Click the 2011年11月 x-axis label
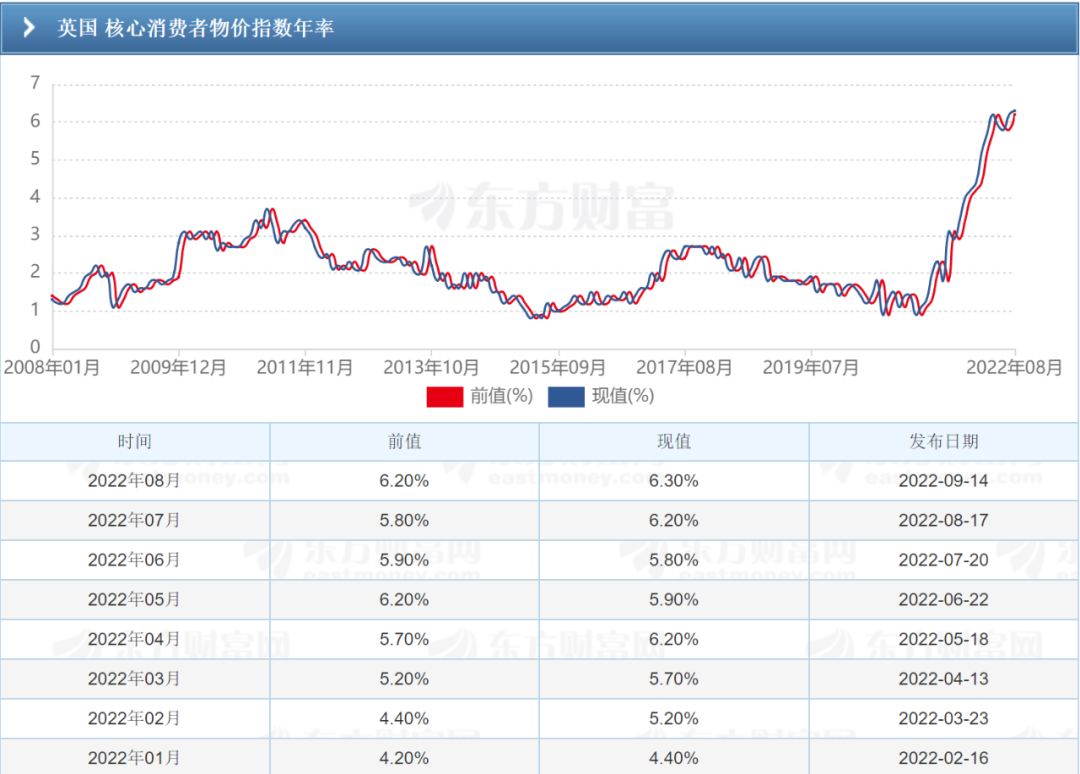Viewport: 1080px width, 774px height. coord(305,367)
